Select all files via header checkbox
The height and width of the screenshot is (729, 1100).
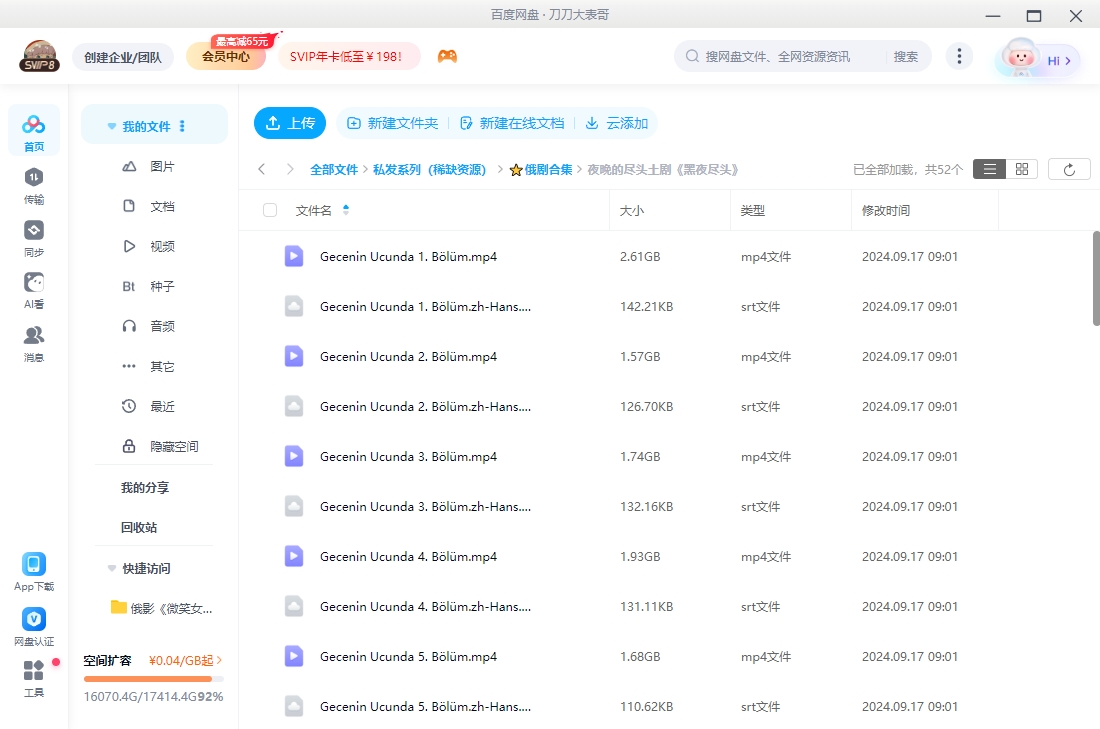tap(268, 210)
